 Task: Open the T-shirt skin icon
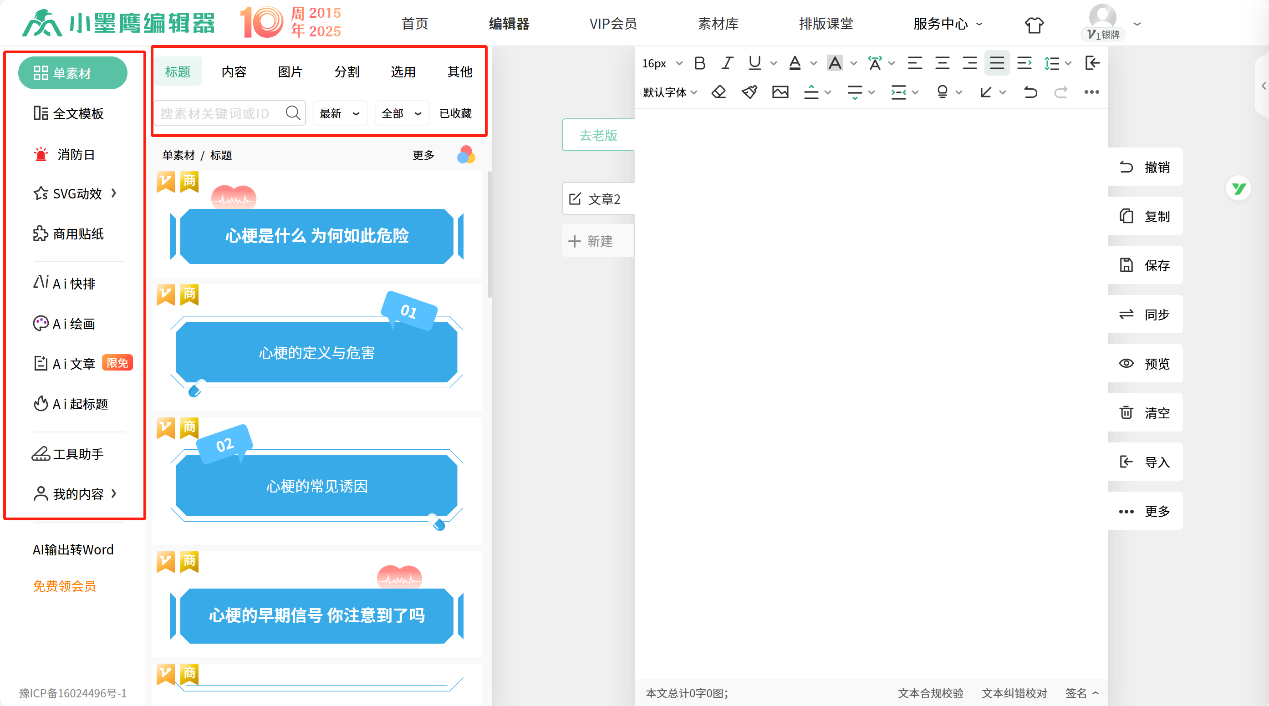[1034, 24]
